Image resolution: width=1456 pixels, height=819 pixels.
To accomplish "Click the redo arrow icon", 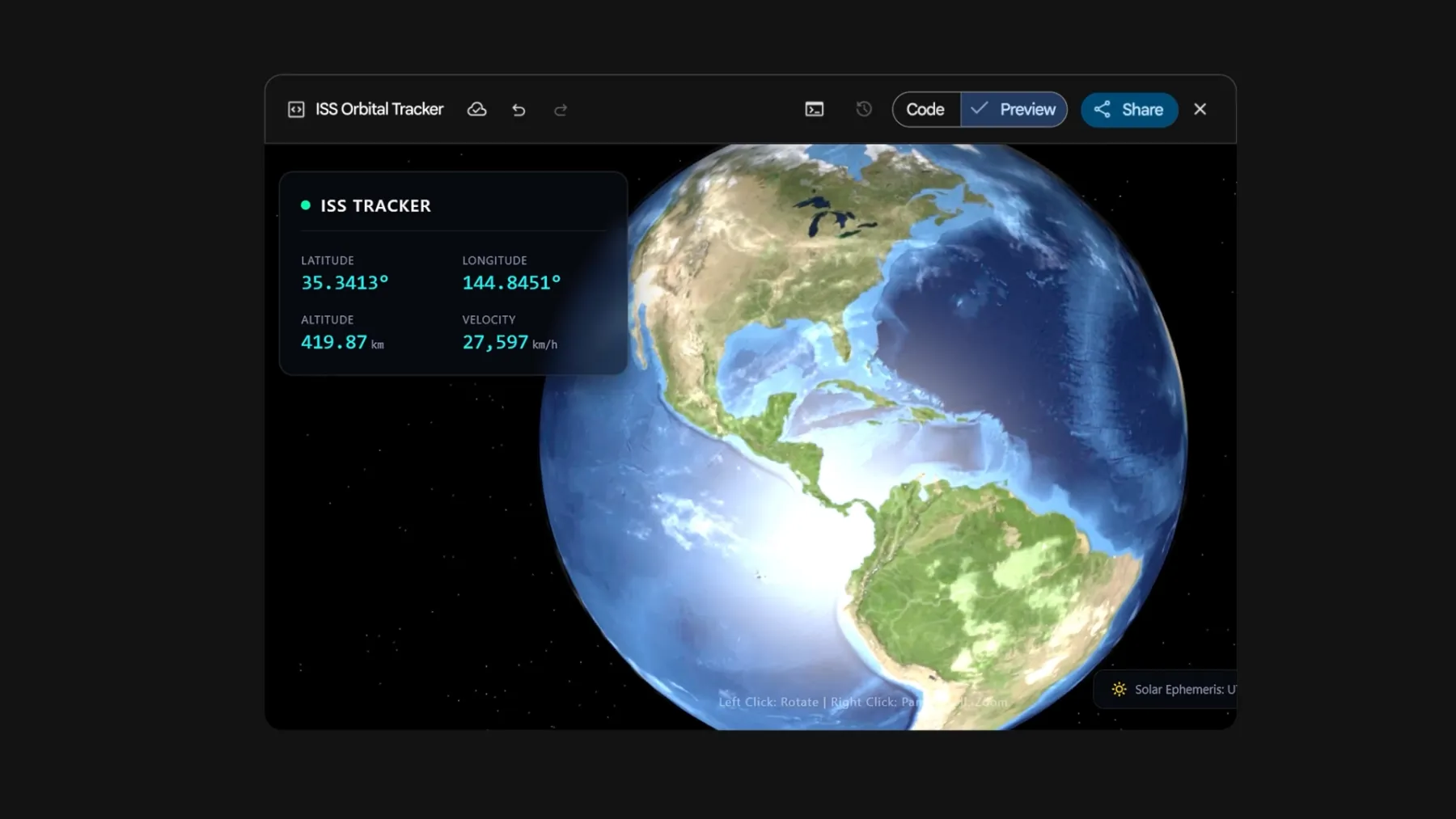I will pyautogui.click(x=561, y=109).
